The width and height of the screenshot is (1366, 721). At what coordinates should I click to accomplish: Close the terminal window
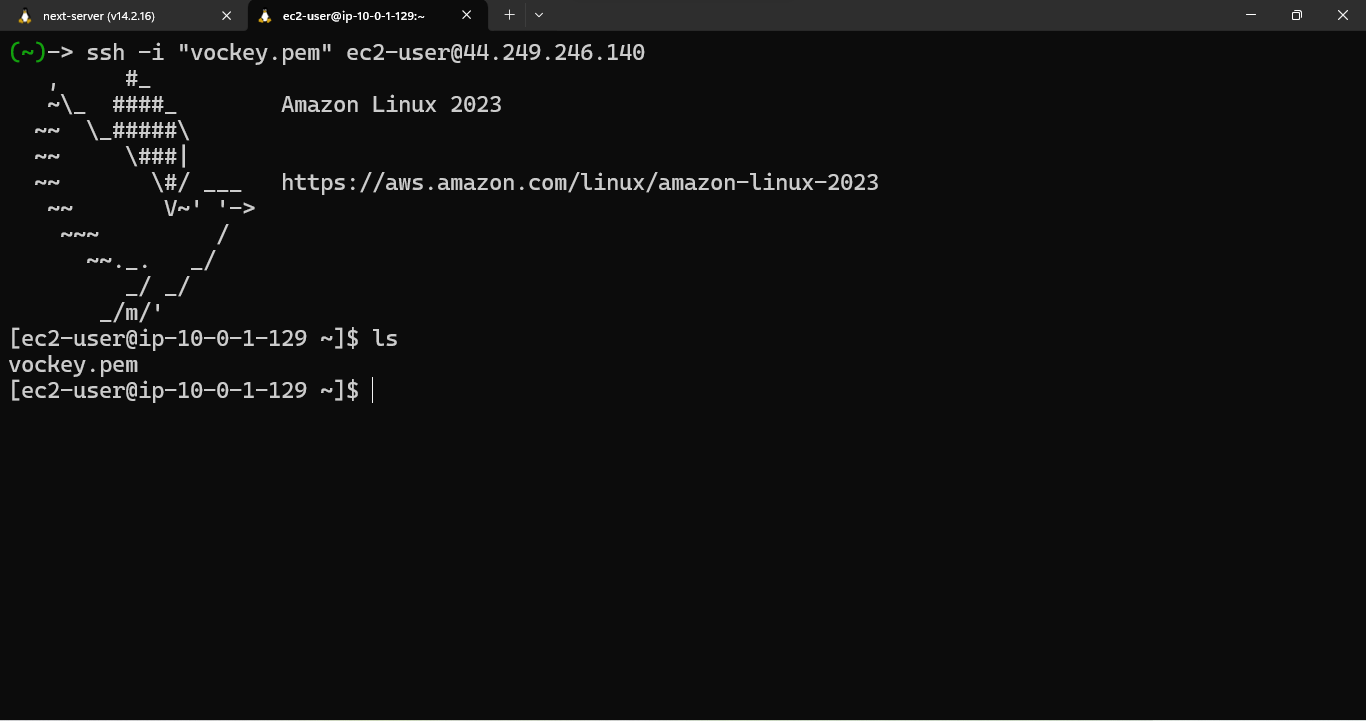tap(1342, 15)
